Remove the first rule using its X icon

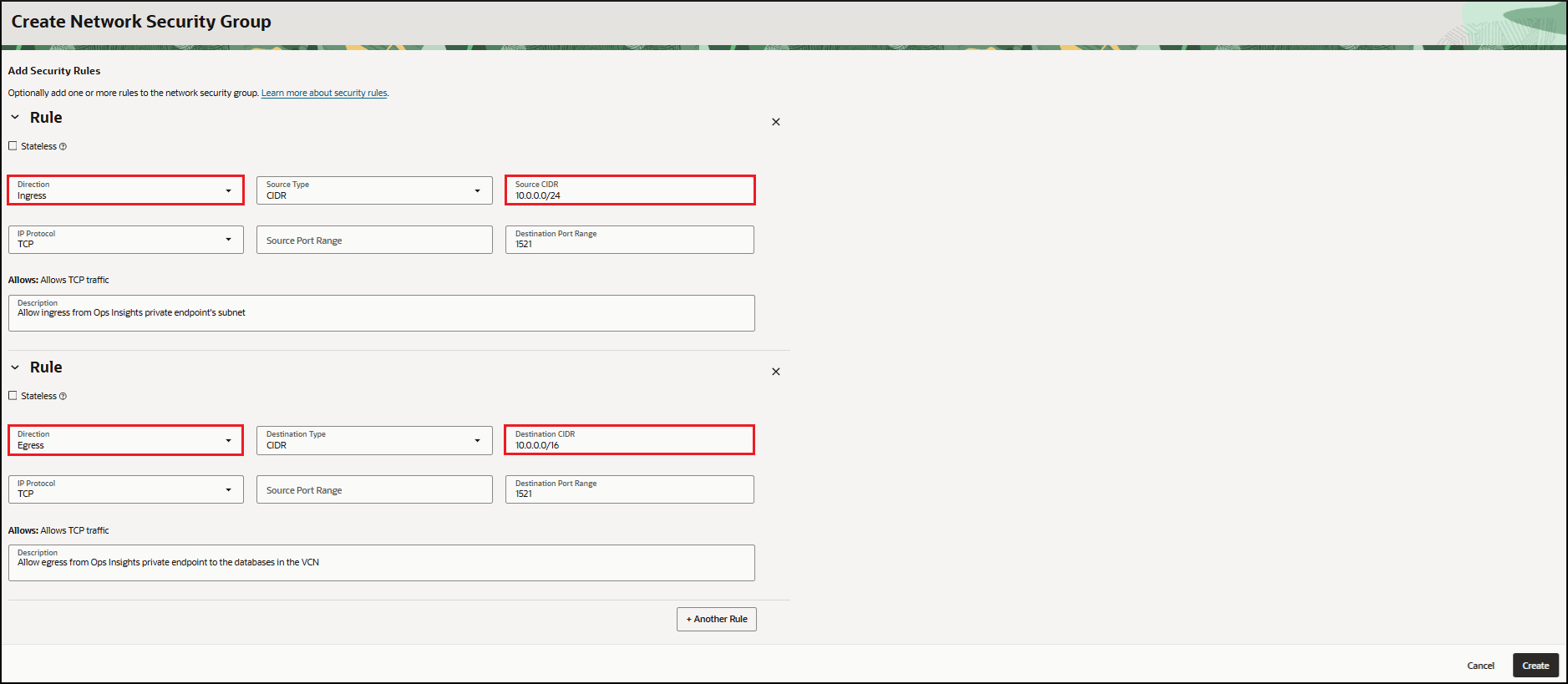tap(775, 122)
